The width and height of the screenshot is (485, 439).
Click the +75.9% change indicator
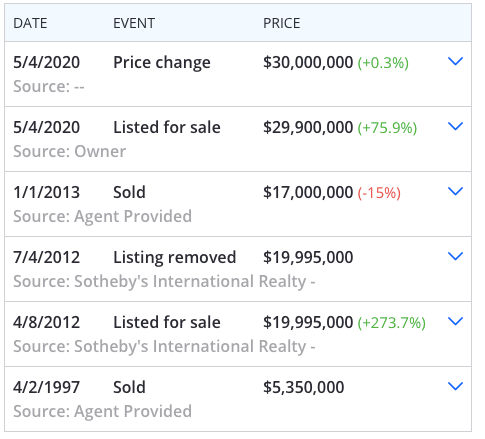click(387, 128)
